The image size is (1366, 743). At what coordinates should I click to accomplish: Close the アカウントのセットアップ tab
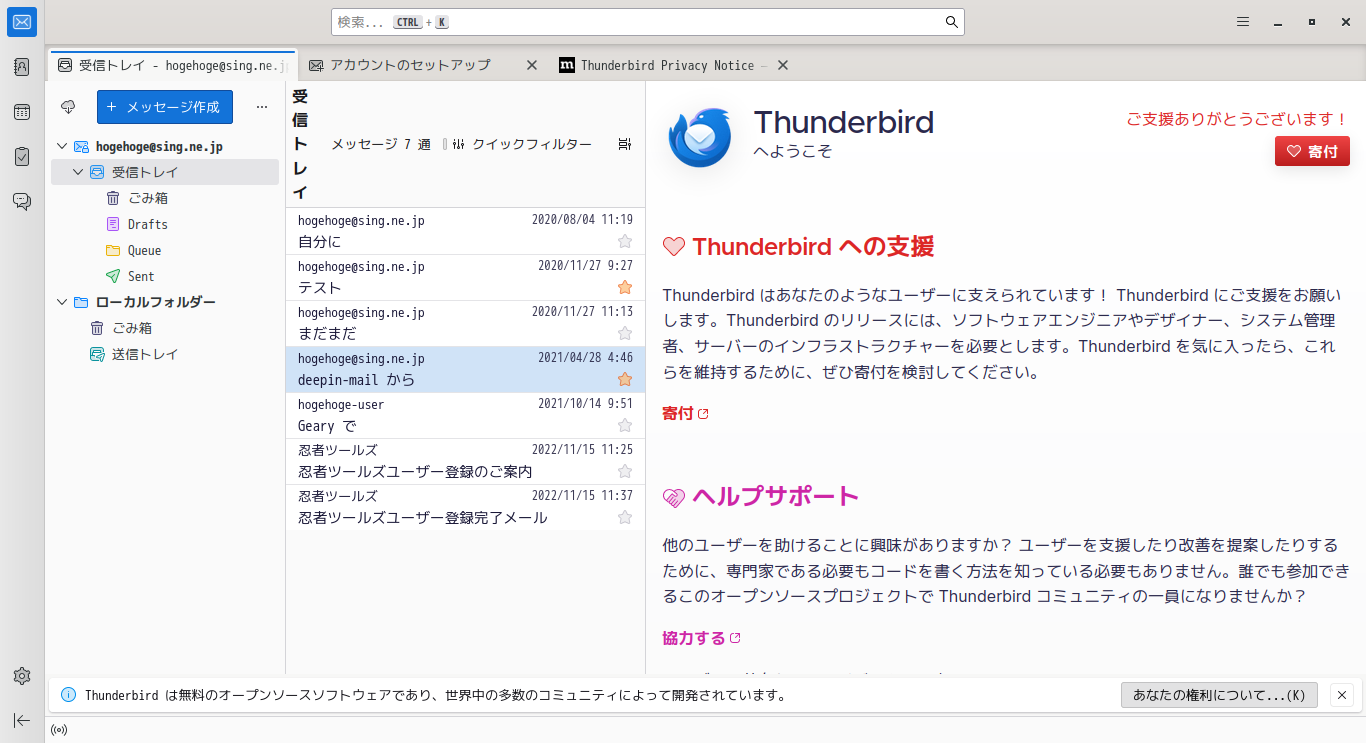click(533, 65)
